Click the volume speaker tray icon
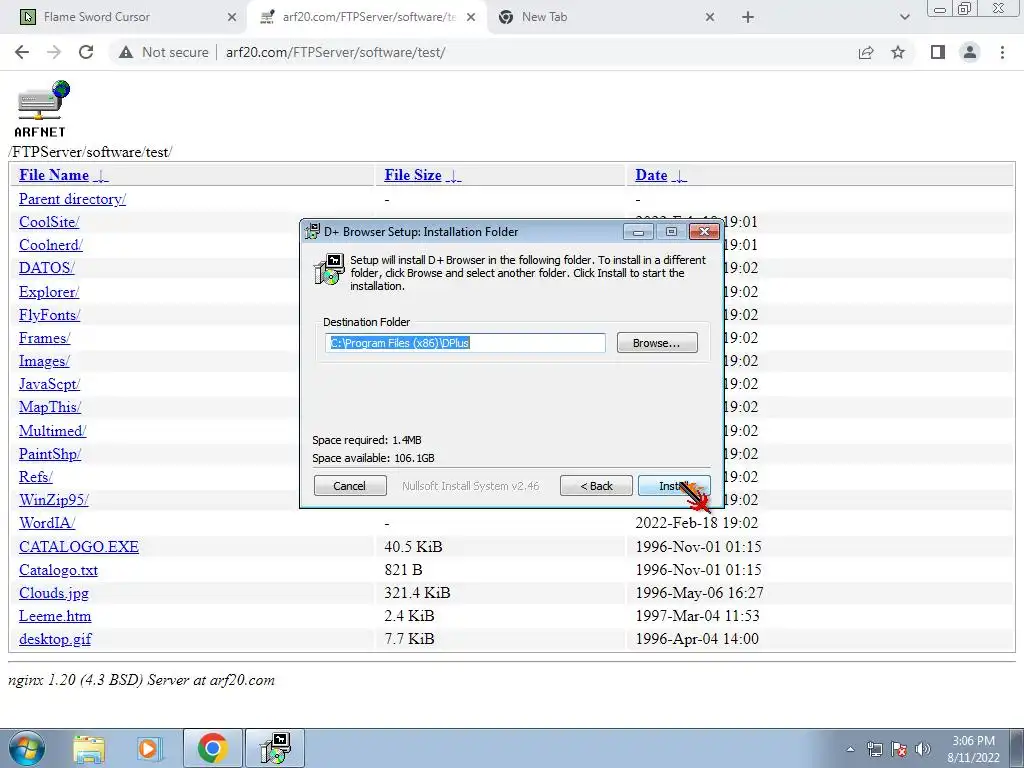 923,749
